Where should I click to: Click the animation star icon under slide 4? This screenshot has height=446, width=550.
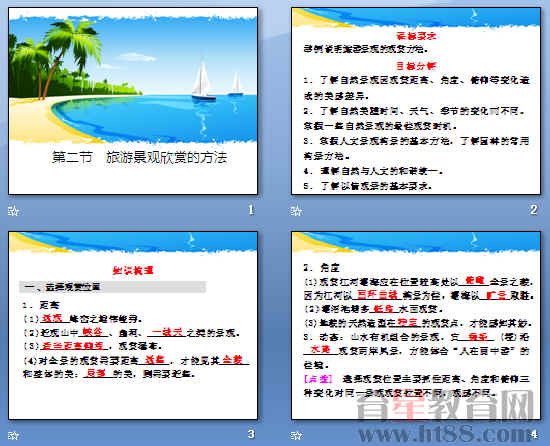pyautogui.click(x=296, y=435)
